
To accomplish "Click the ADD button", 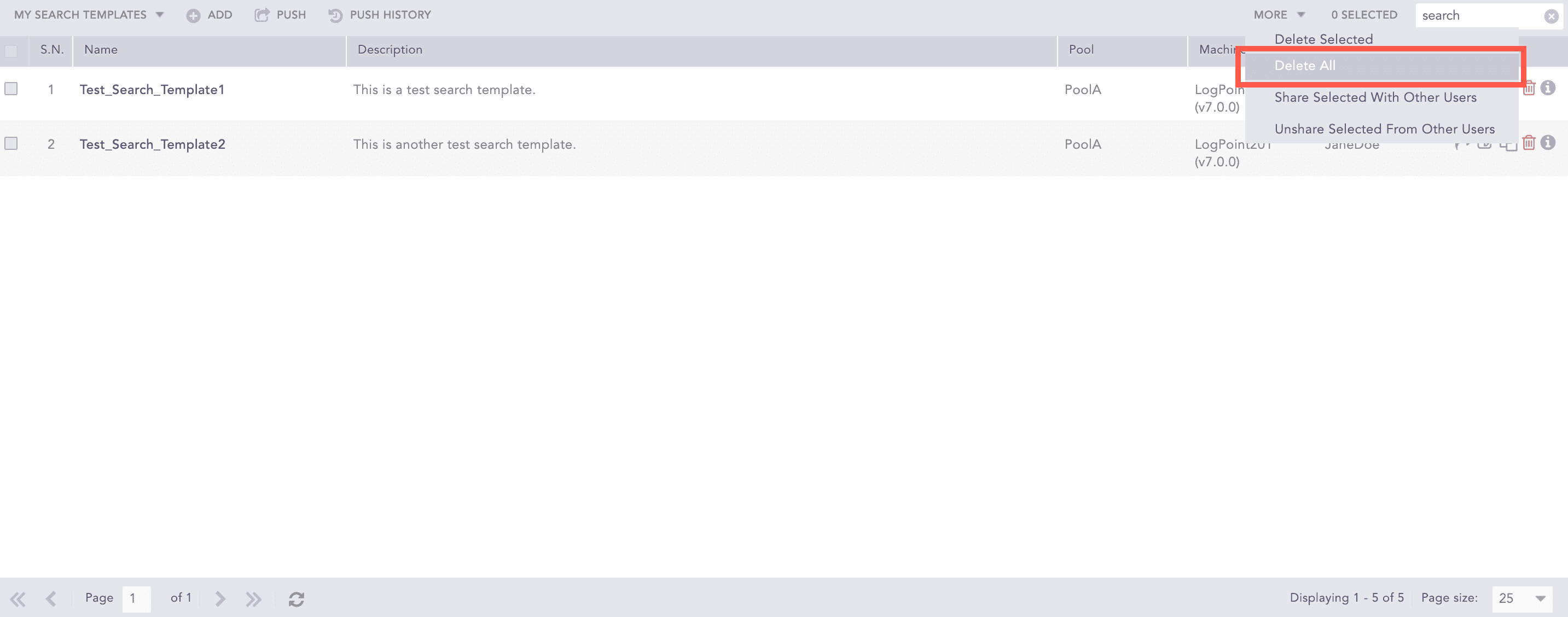I will (x=210, y=15).
